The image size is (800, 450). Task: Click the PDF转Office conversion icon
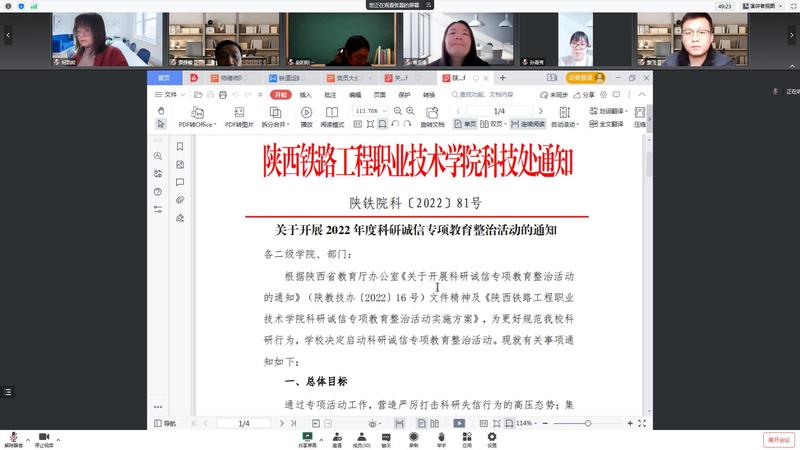tap(196, 112)
